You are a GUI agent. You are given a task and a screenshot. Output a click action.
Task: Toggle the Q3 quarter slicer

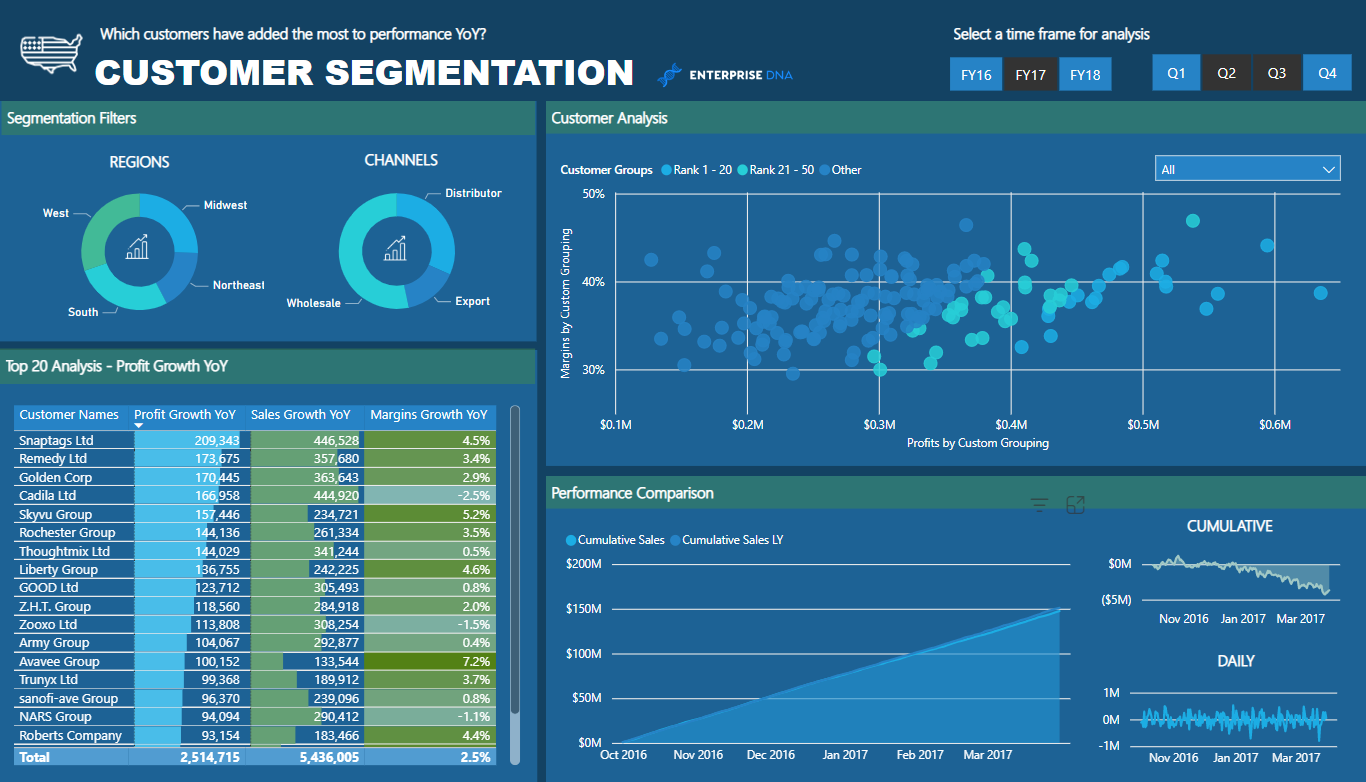1277,73
